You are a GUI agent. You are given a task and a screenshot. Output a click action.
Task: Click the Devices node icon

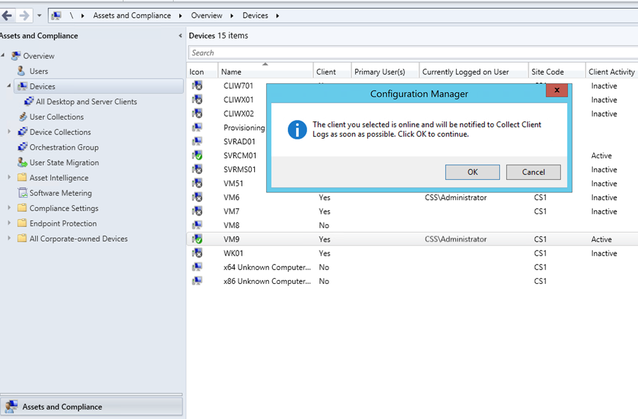pos(22,86)
